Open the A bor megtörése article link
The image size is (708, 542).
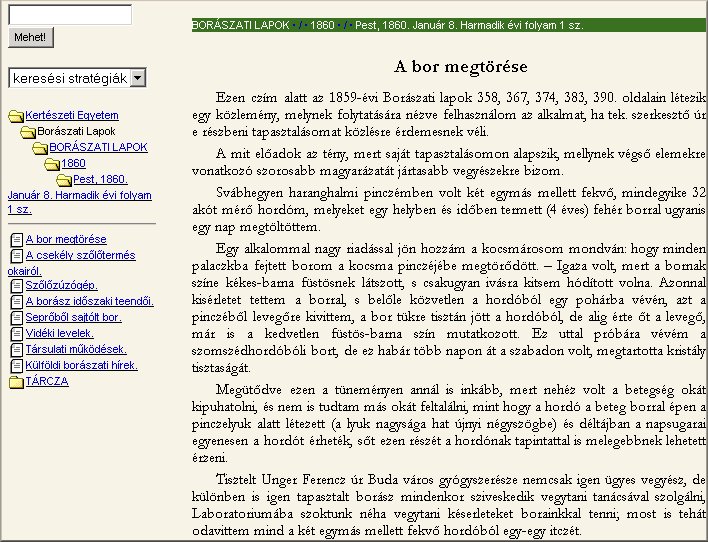(x=66, y=239)
